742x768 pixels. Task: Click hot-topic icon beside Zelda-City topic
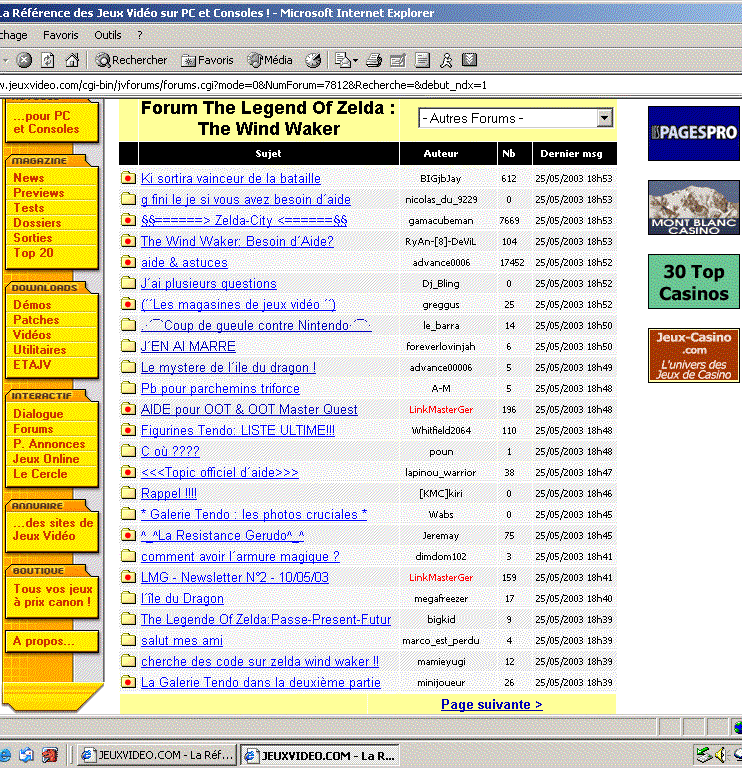[x=128, y=220]
